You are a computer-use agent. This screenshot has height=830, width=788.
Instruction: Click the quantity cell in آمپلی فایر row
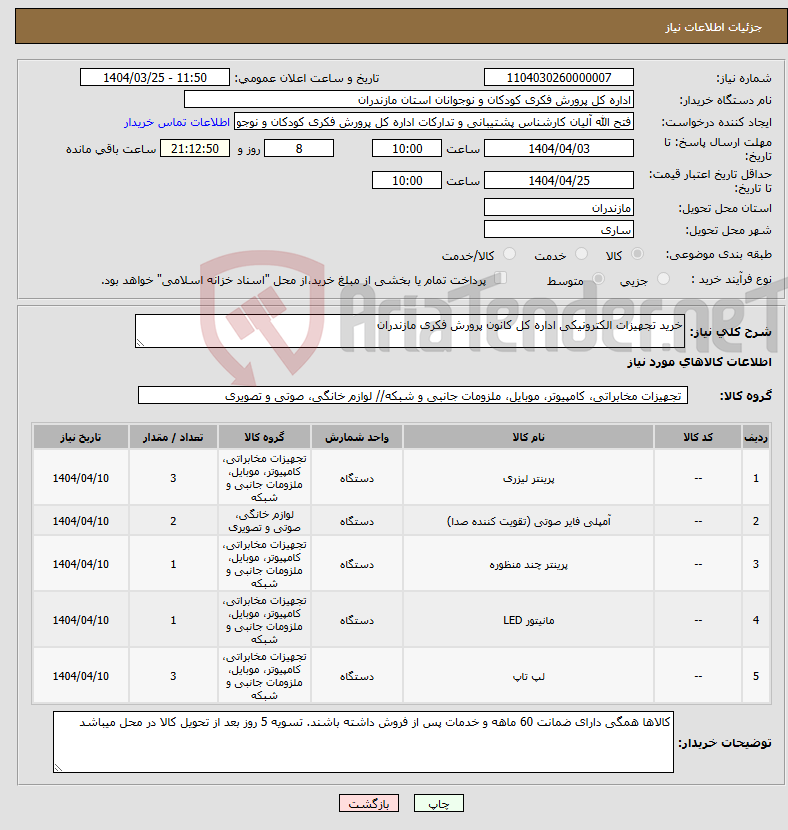point(173,521)
